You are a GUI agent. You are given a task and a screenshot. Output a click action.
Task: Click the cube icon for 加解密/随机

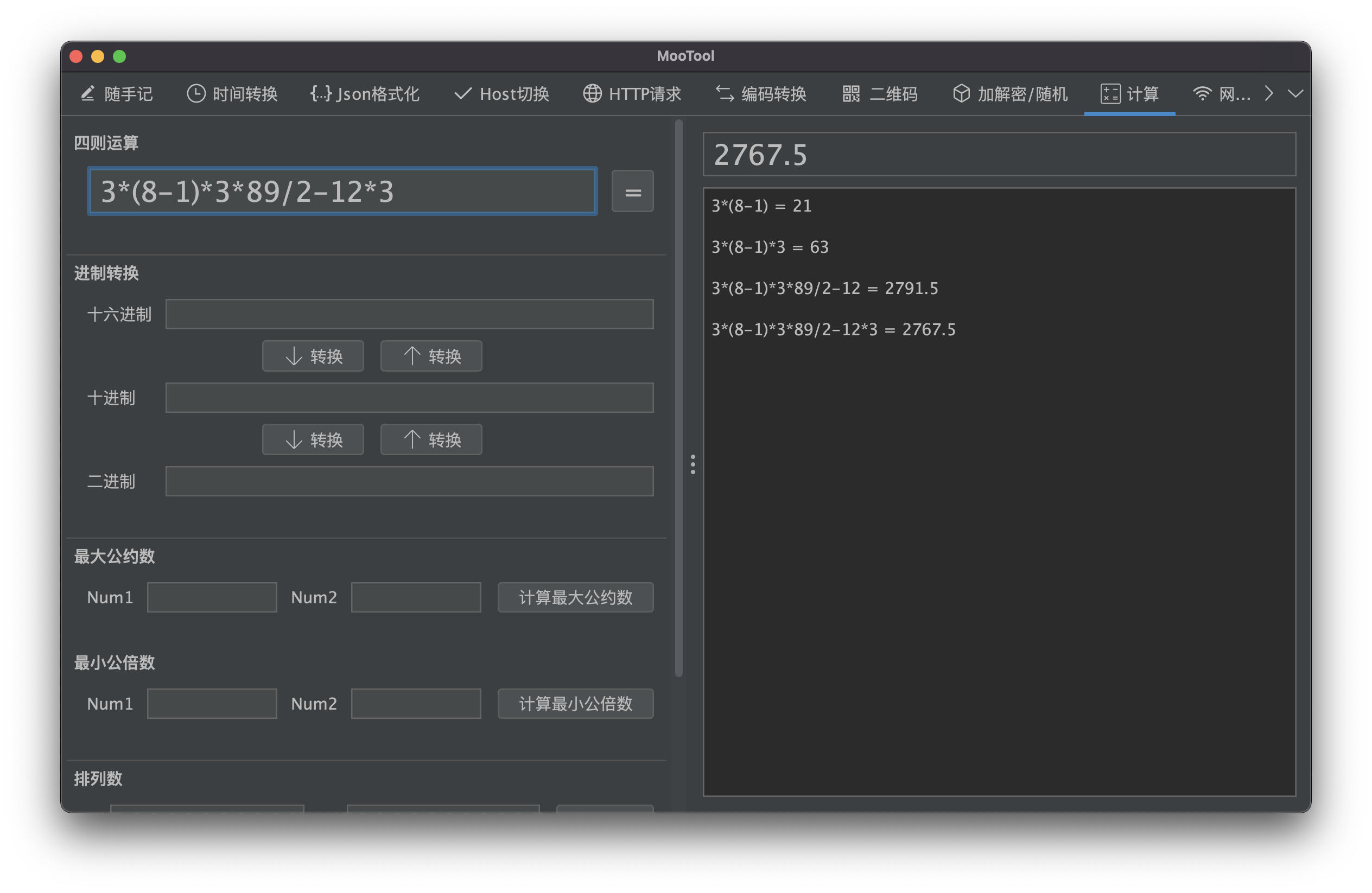click(x=961, y=93)
